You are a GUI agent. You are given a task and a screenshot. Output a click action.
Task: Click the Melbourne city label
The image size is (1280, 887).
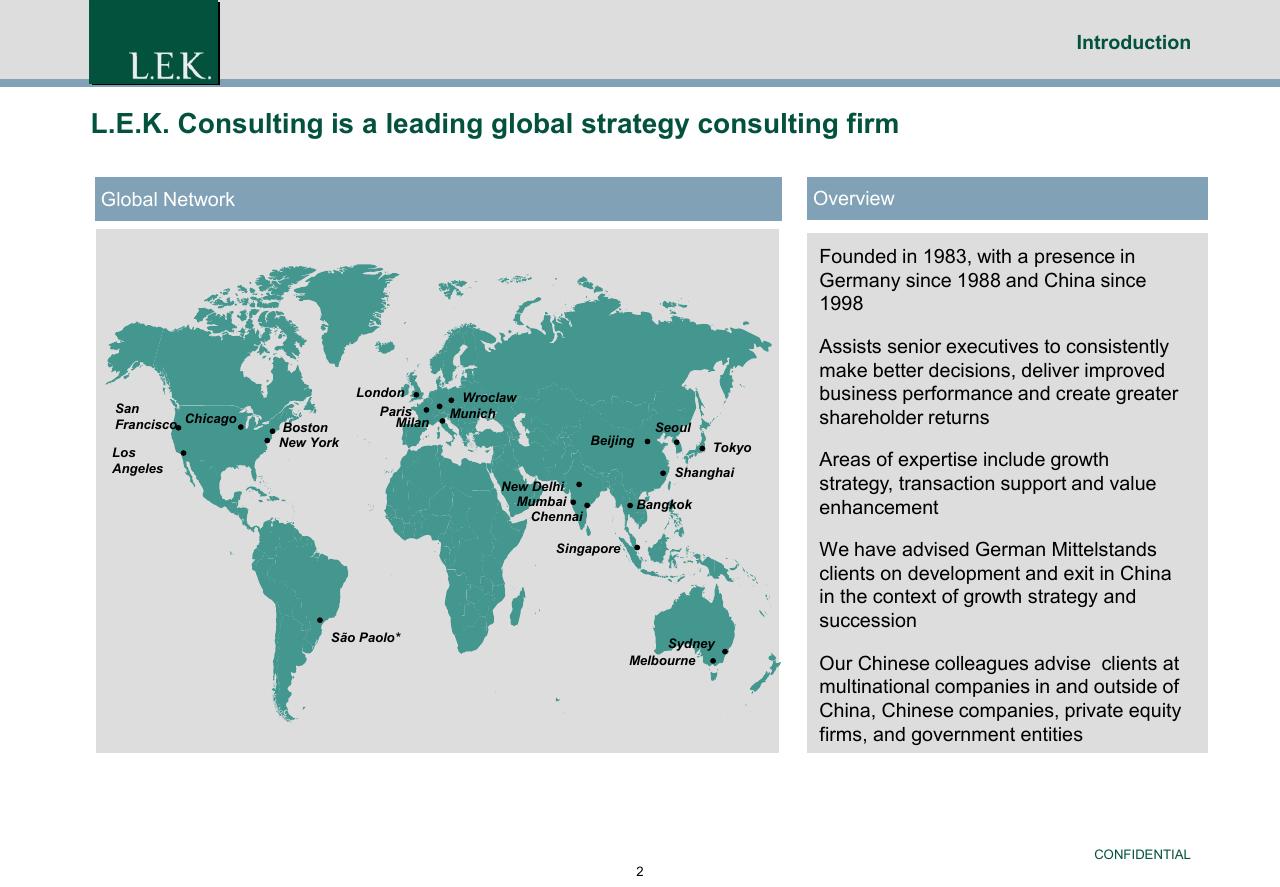click(662, 661)
